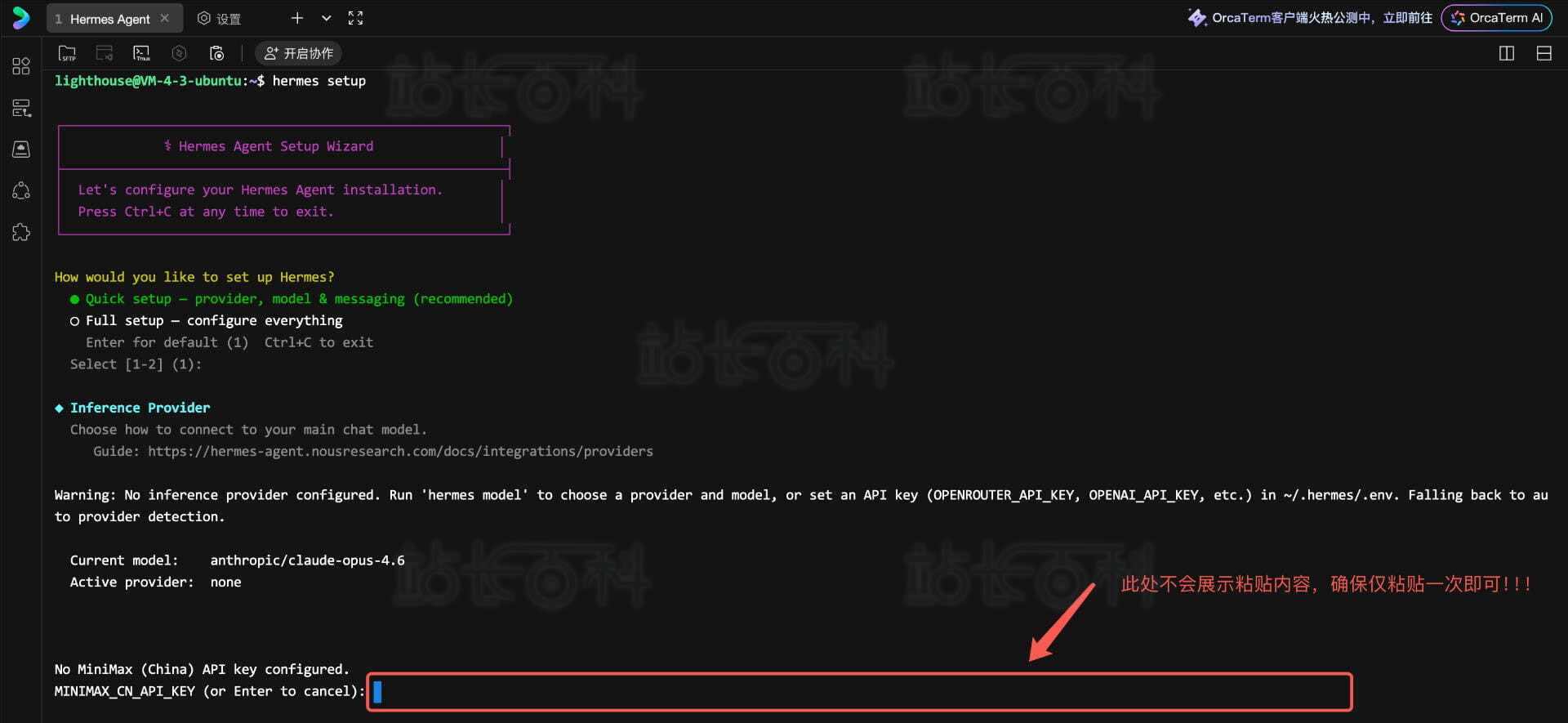Open the server list sidebar icon
Screen dimensions: 1568x723
21,108
